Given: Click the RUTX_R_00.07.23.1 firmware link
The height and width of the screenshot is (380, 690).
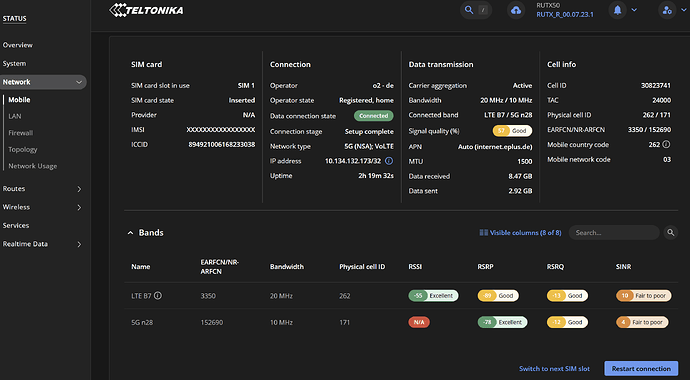Looking at the screenshot, I should (565, 15).
